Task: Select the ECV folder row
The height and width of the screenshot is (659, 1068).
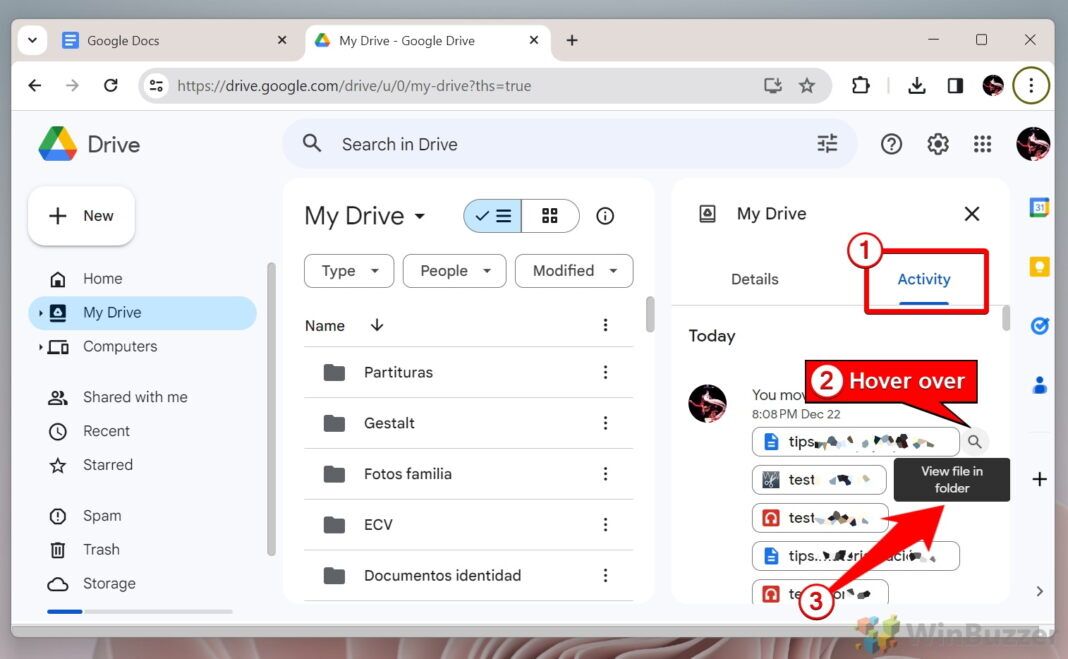Action: 469,525
